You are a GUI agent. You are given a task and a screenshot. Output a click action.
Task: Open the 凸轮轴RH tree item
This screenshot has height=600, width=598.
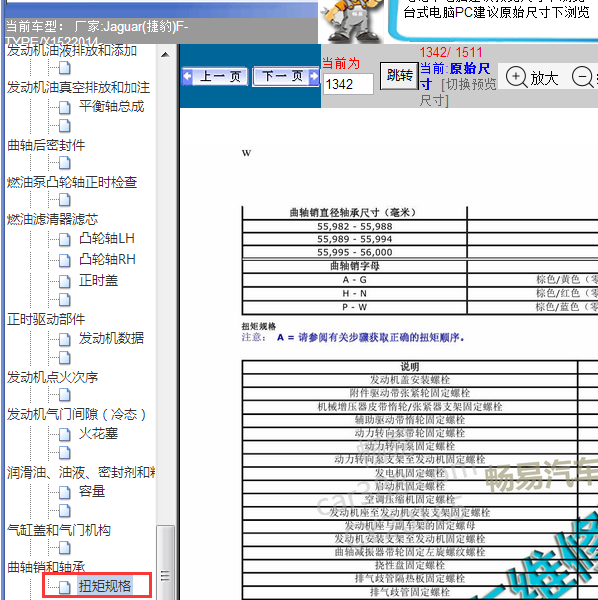pos(107,259)
